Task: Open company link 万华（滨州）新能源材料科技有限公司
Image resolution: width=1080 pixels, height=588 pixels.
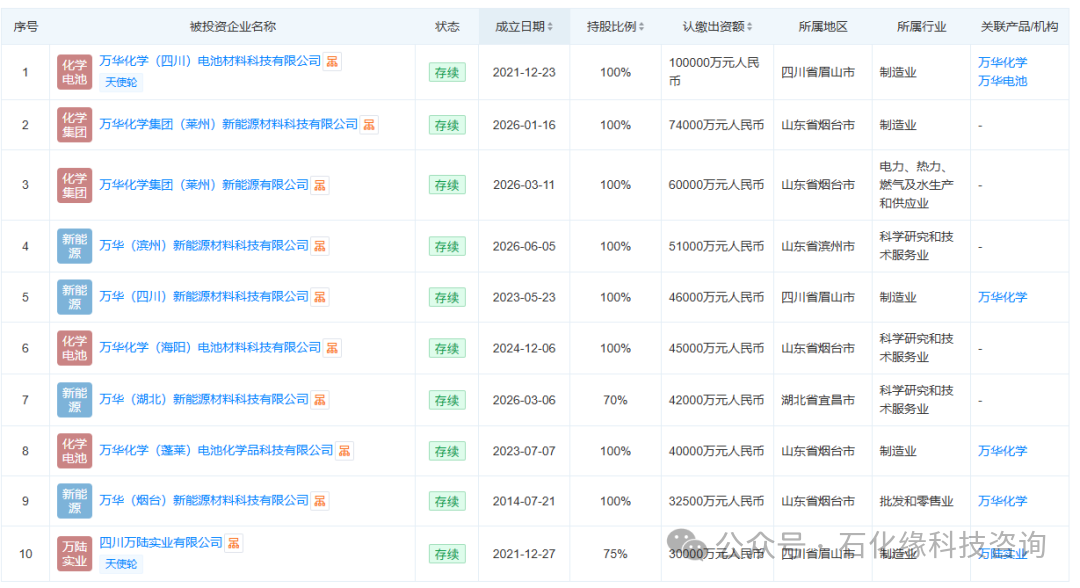Action: (204, 245)
